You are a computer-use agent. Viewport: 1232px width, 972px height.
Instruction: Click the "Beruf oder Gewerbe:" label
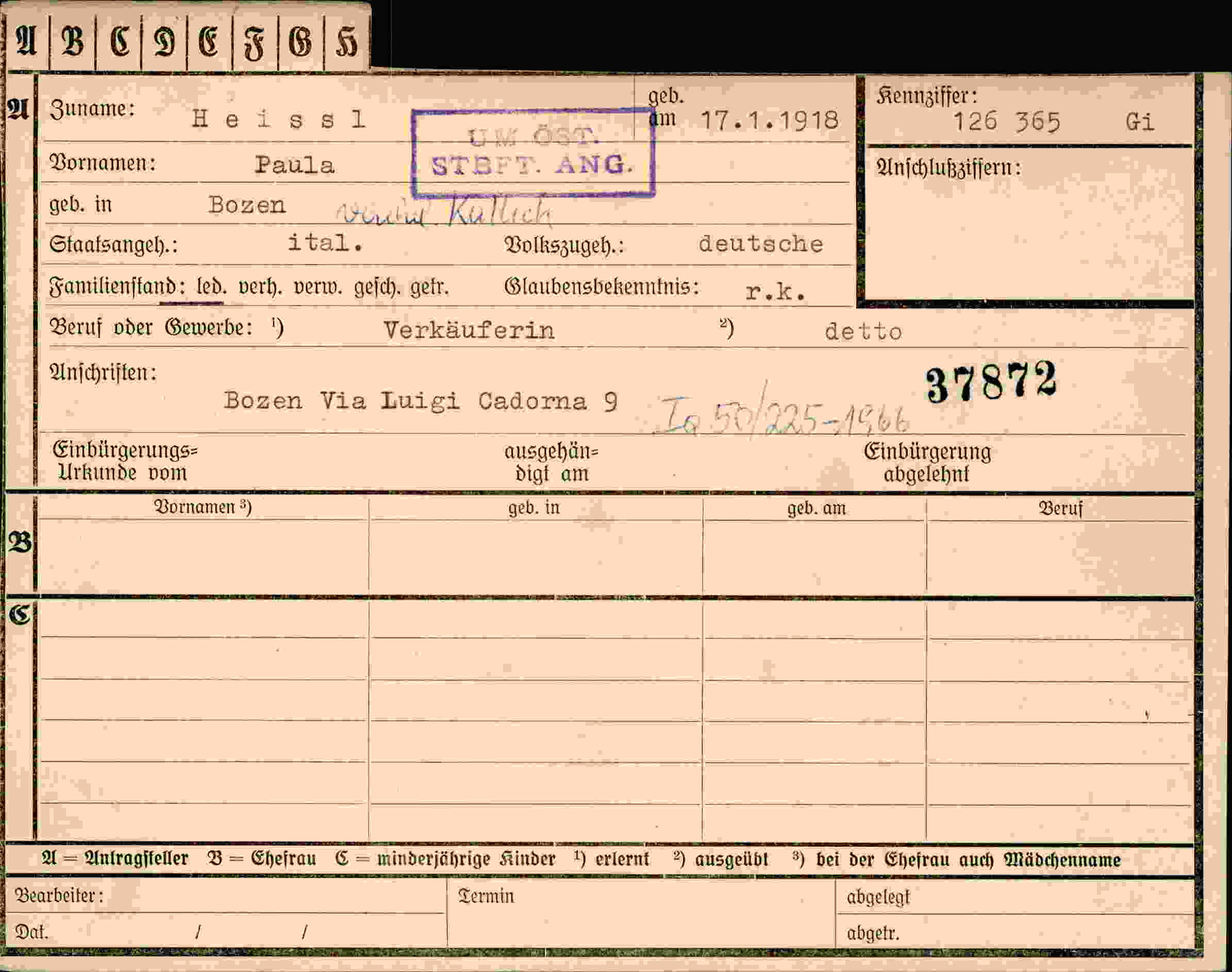(151, 328)
